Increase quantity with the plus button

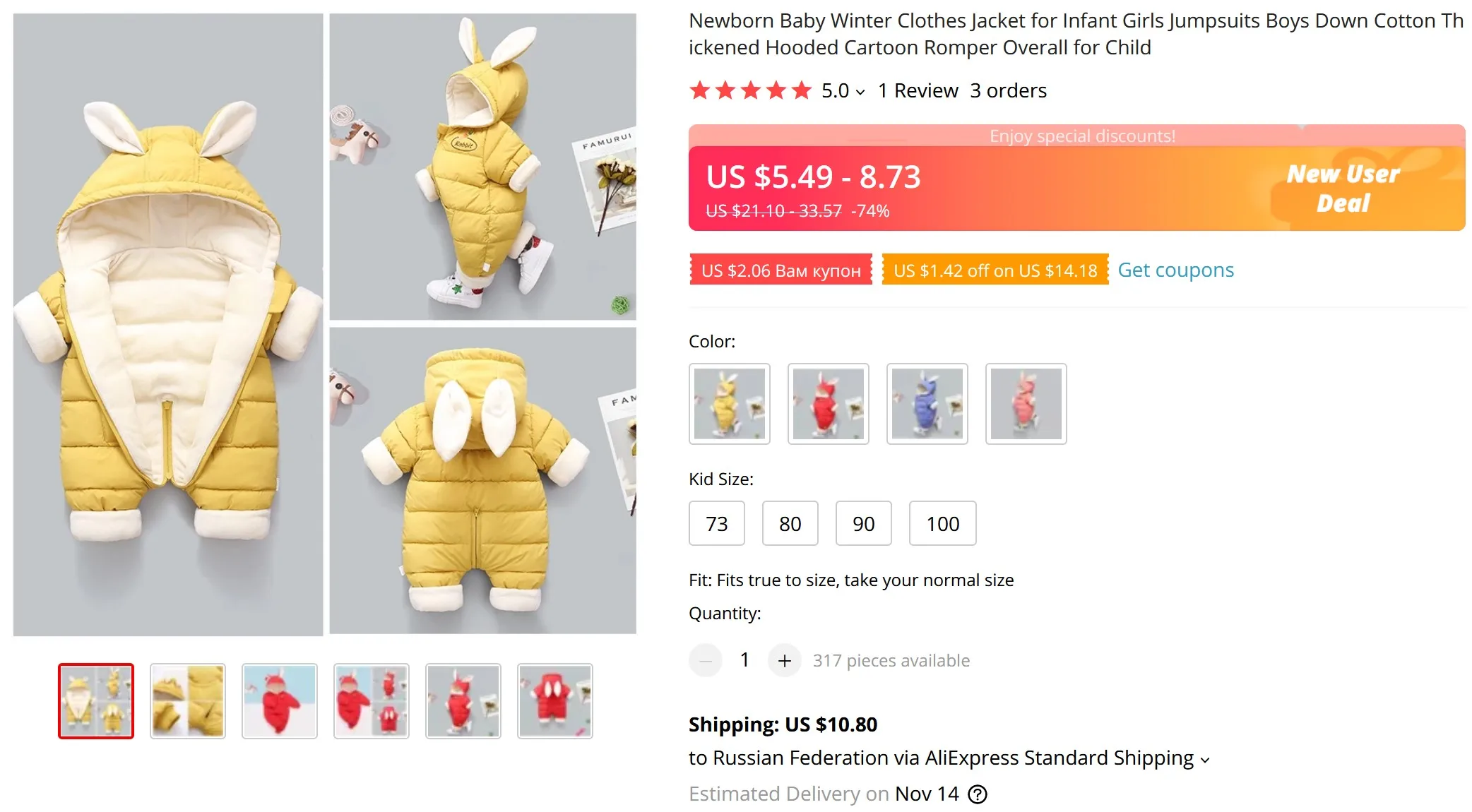pyautogui.click(x=784, y=660)
